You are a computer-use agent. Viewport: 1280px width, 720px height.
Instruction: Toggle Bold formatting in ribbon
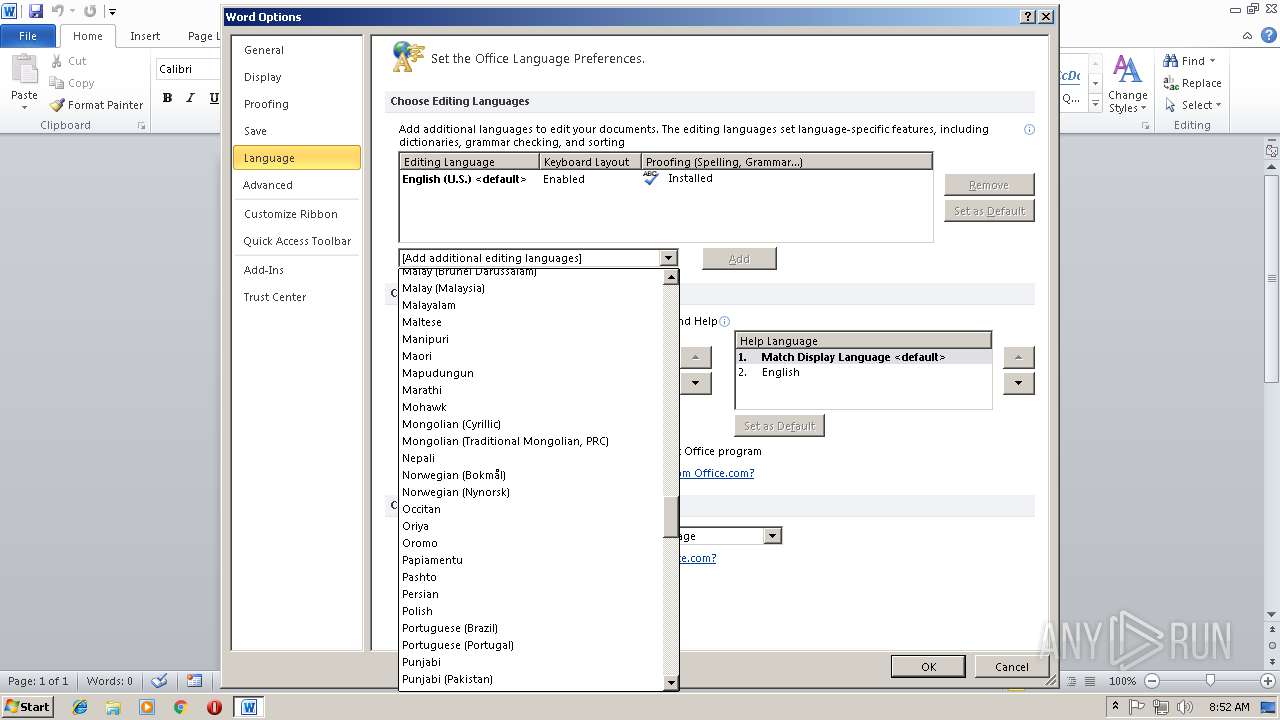[167, 97]
